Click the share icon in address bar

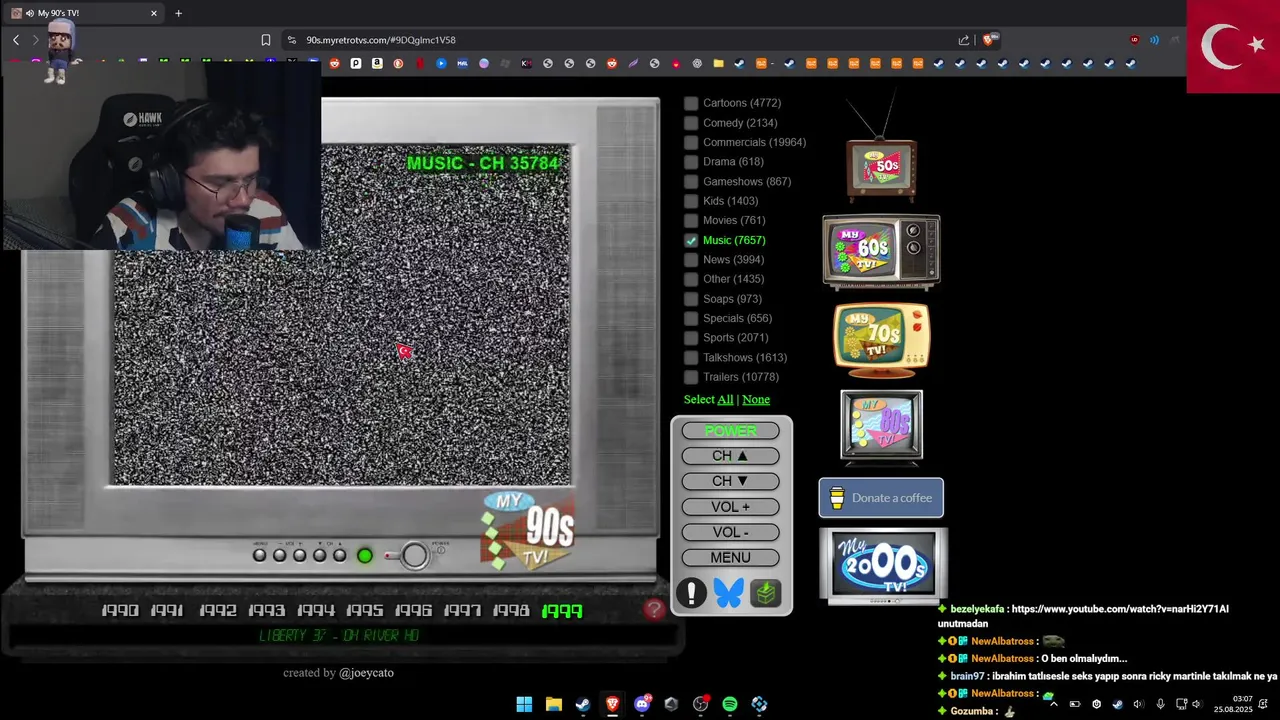(x=964, y=40)
